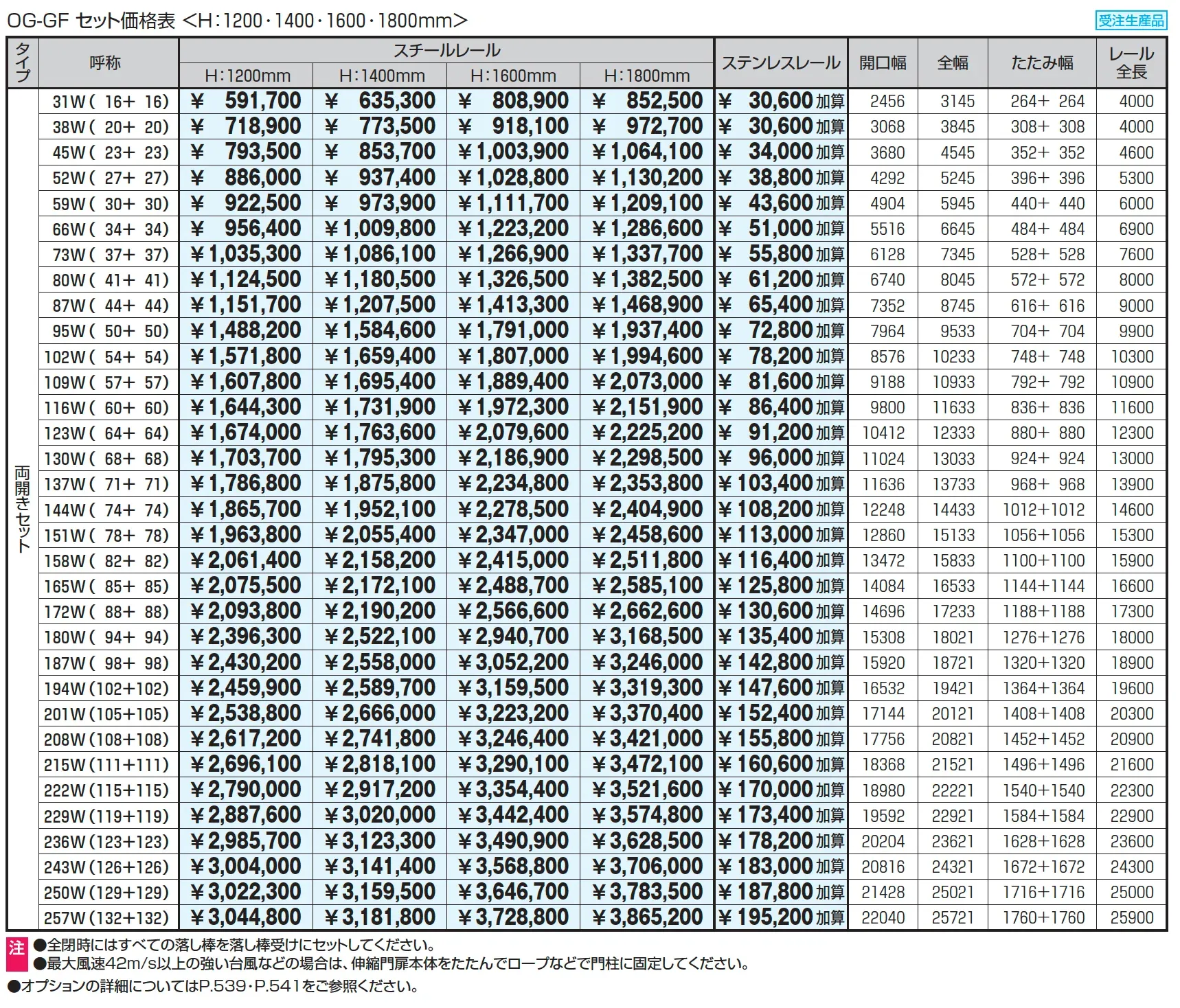Click the タイプ column header
The image size is (1180, 1008).
tap(23, 63)
